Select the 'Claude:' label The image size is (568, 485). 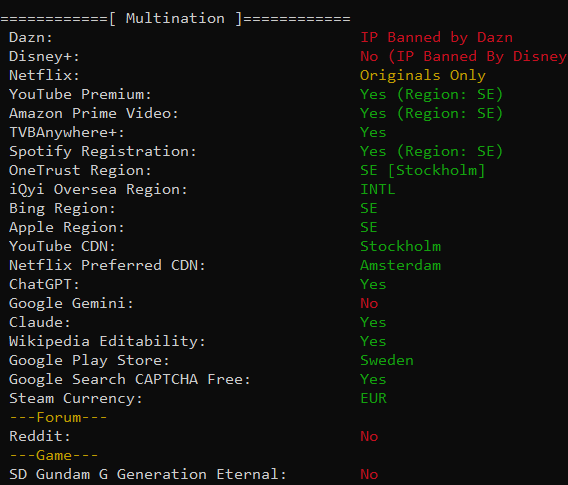(x=40, y=322)
